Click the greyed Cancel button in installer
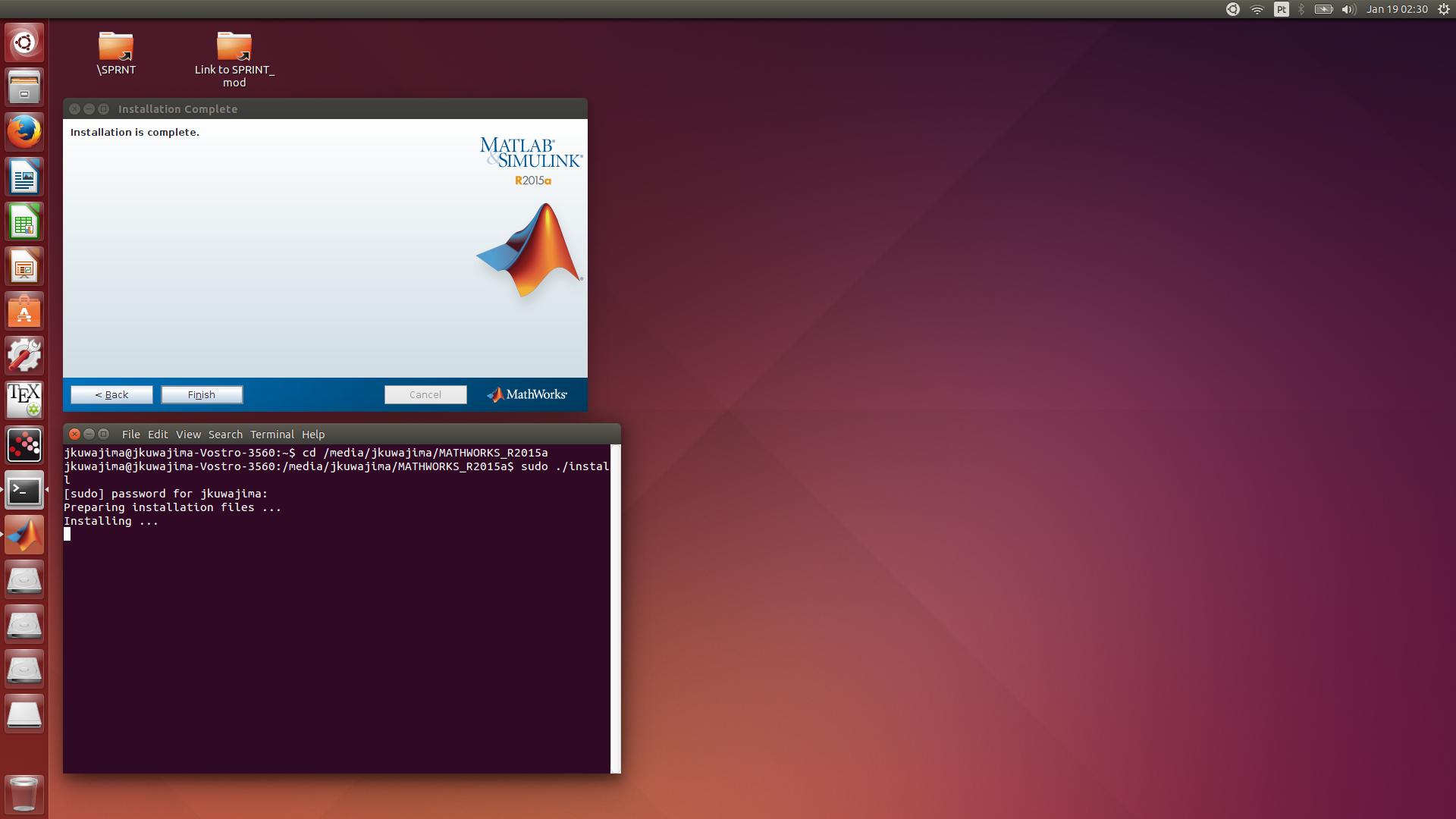The height and width of the screenshot is (819, 1456). [x=425, y=394]
